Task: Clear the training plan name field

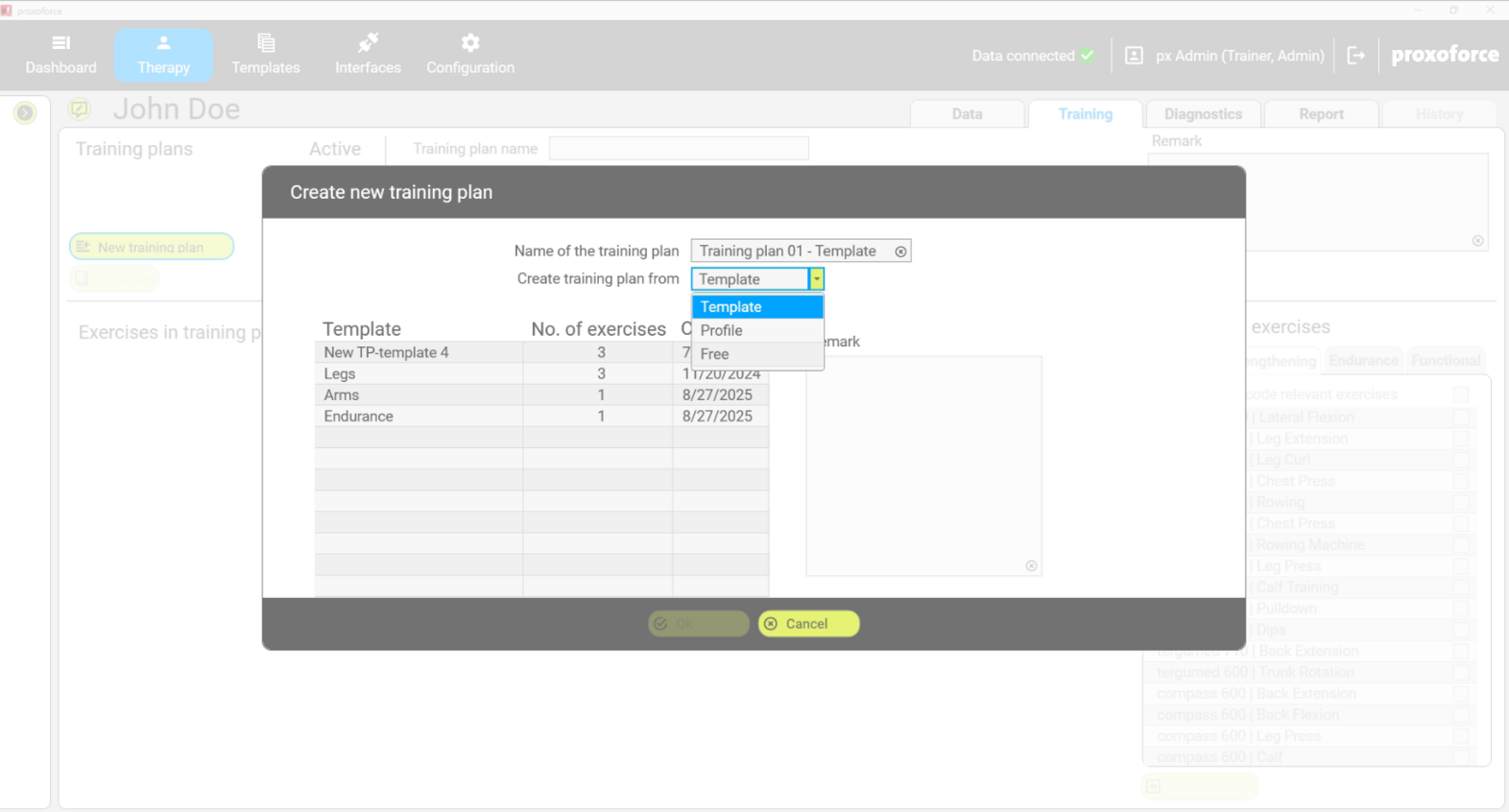Action: coord(901,252)
